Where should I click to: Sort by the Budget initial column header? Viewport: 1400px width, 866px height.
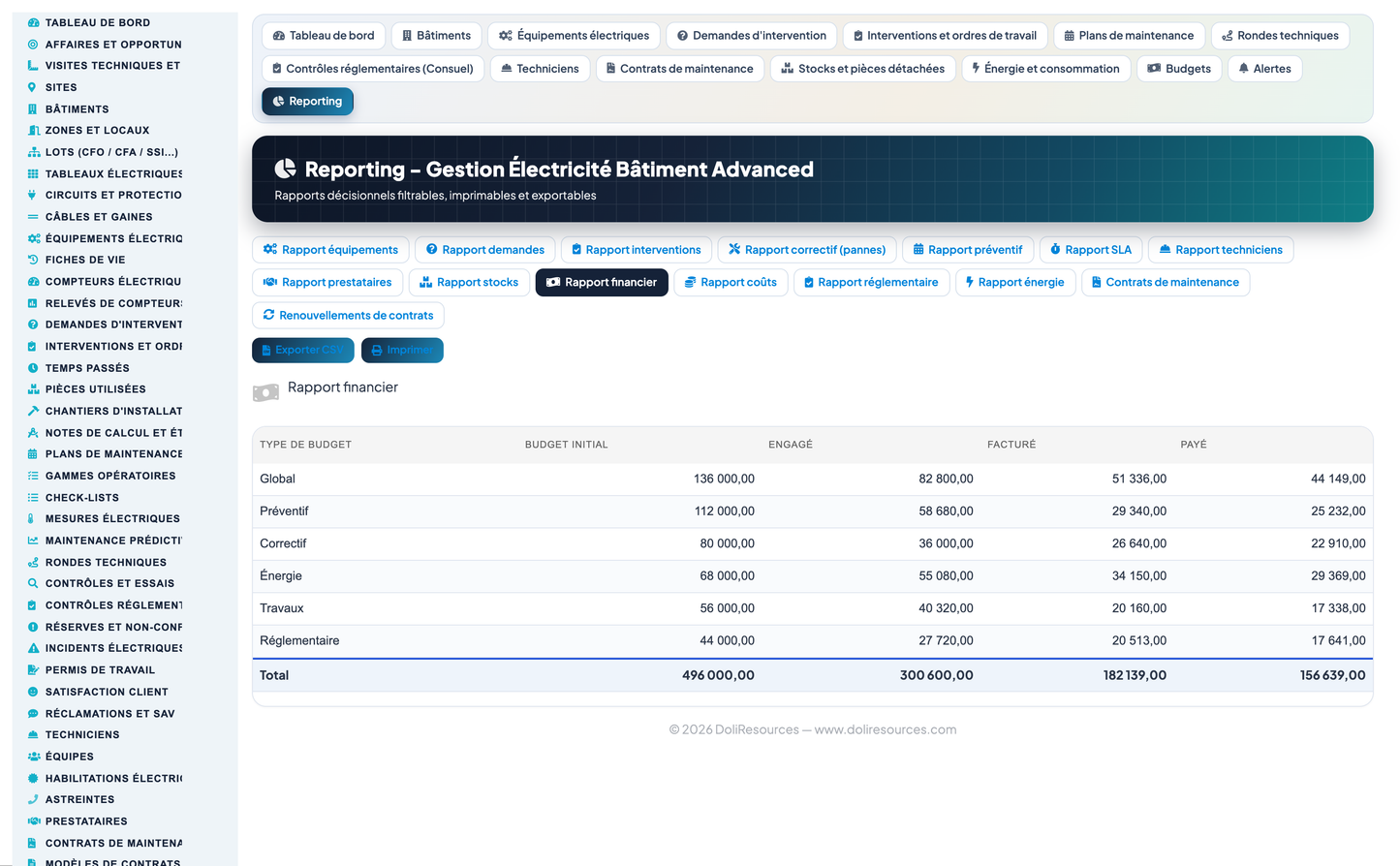click(567, 445)
